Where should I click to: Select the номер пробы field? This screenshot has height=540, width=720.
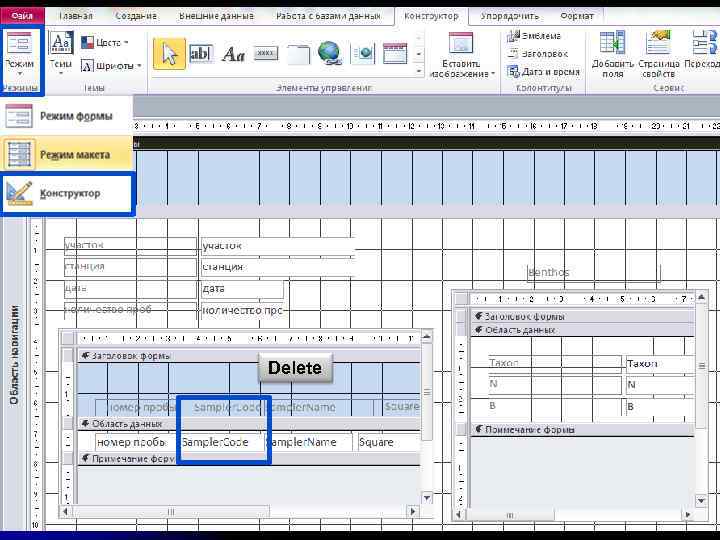[136, 442]
